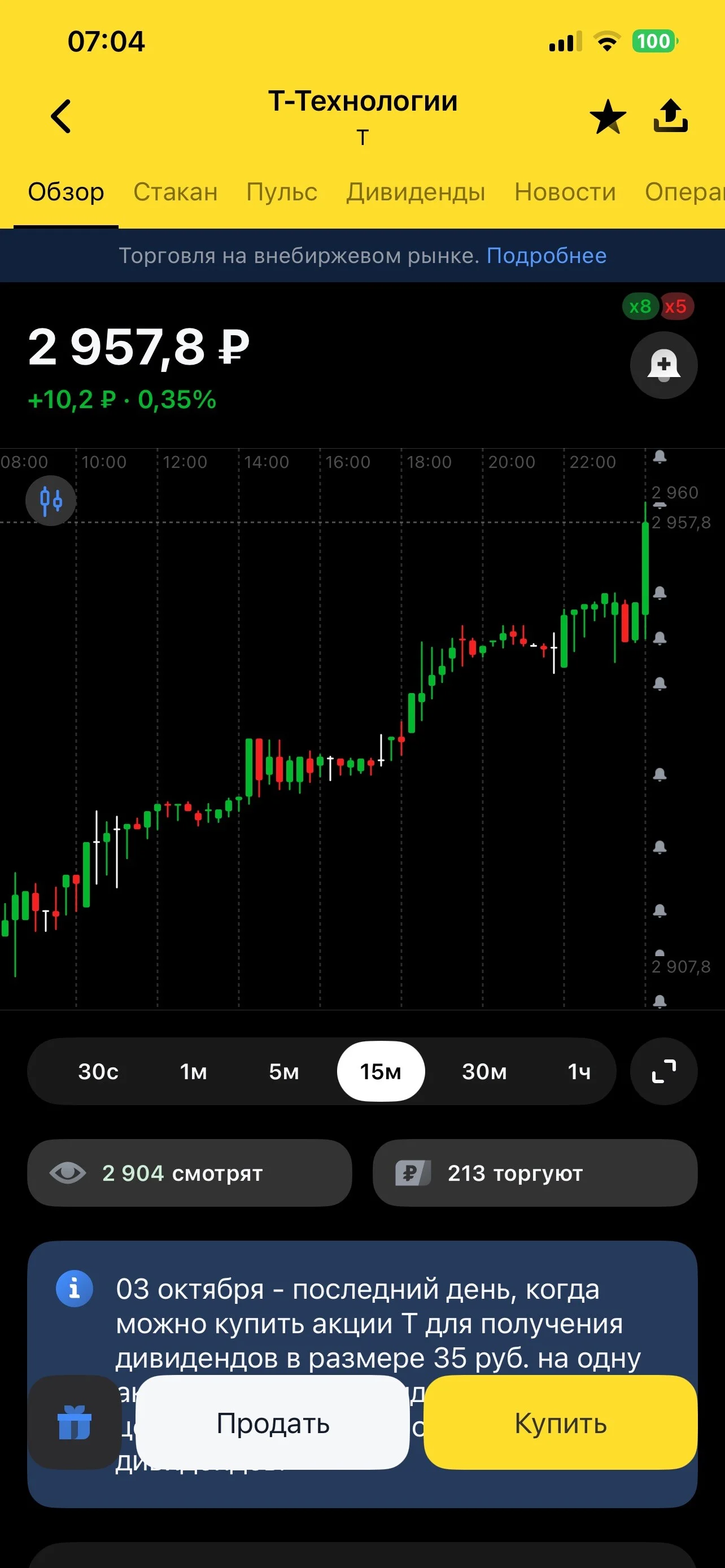Open the Подробнее link in the OTC banner

547,256
